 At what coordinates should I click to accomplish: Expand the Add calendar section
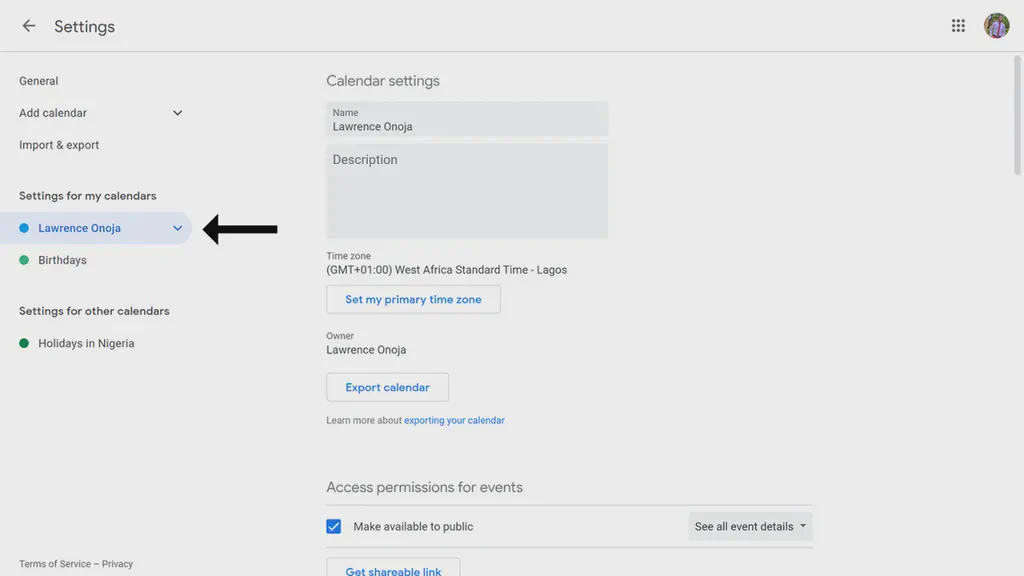coord(177,112)
